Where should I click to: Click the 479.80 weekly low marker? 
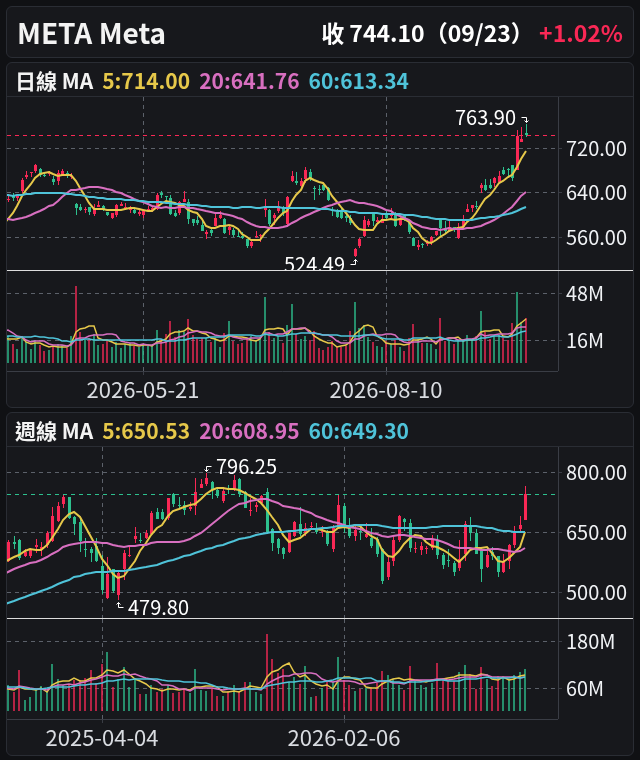click(158, 607)
